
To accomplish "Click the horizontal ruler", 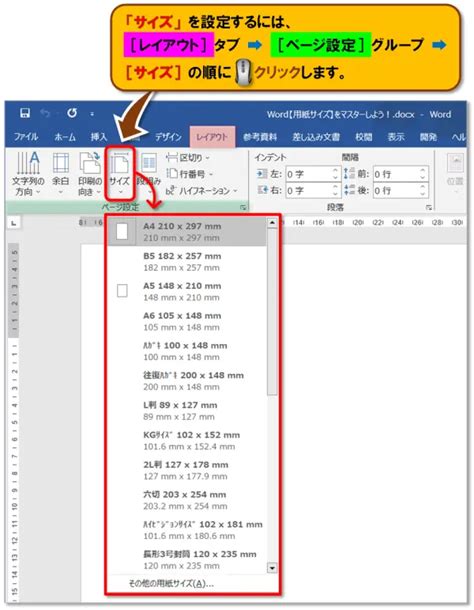I will point(375,223).
